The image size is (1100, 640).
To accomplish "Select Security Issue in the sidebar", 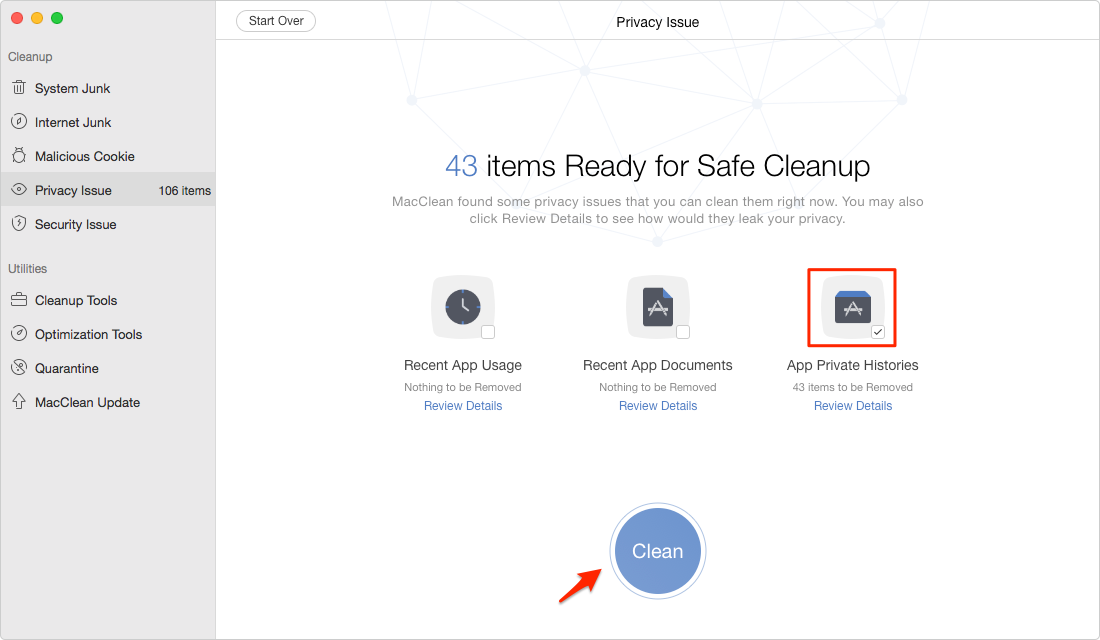I will click(x=76, y=224).
